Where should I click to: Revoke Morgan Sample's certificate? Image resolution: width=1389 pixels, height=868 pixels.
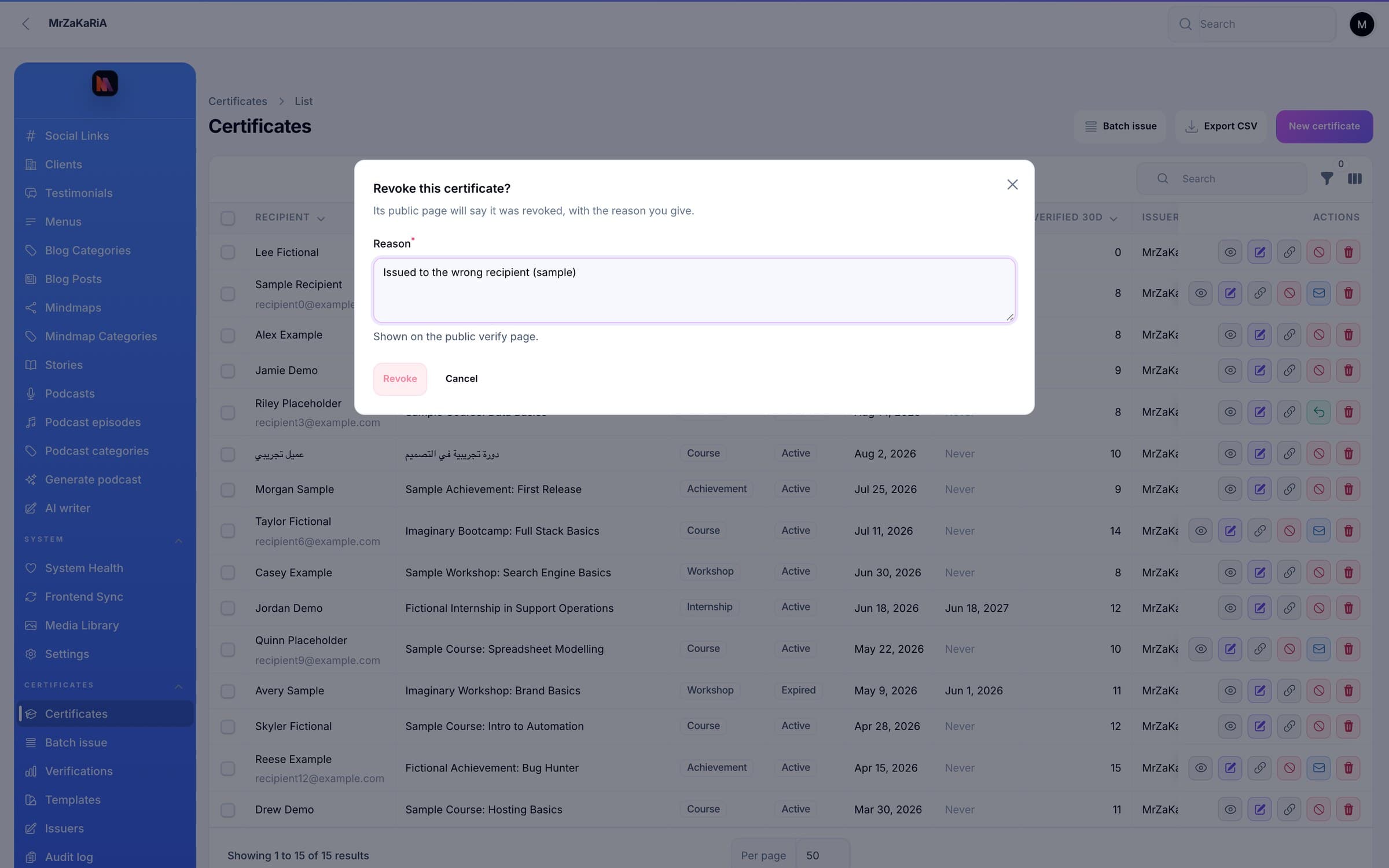pyautogui.click(x=1318, y=489)
